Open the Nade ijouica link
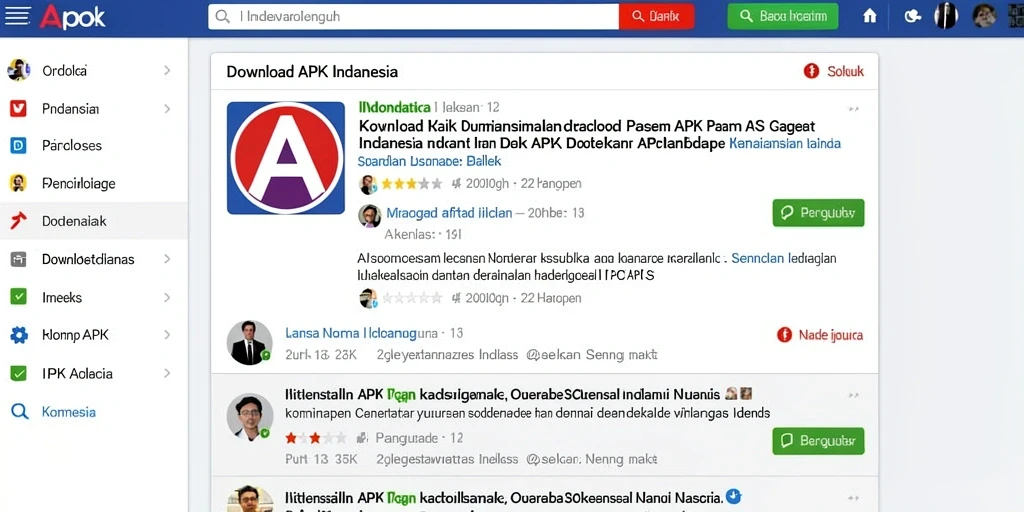 (831, 335)
